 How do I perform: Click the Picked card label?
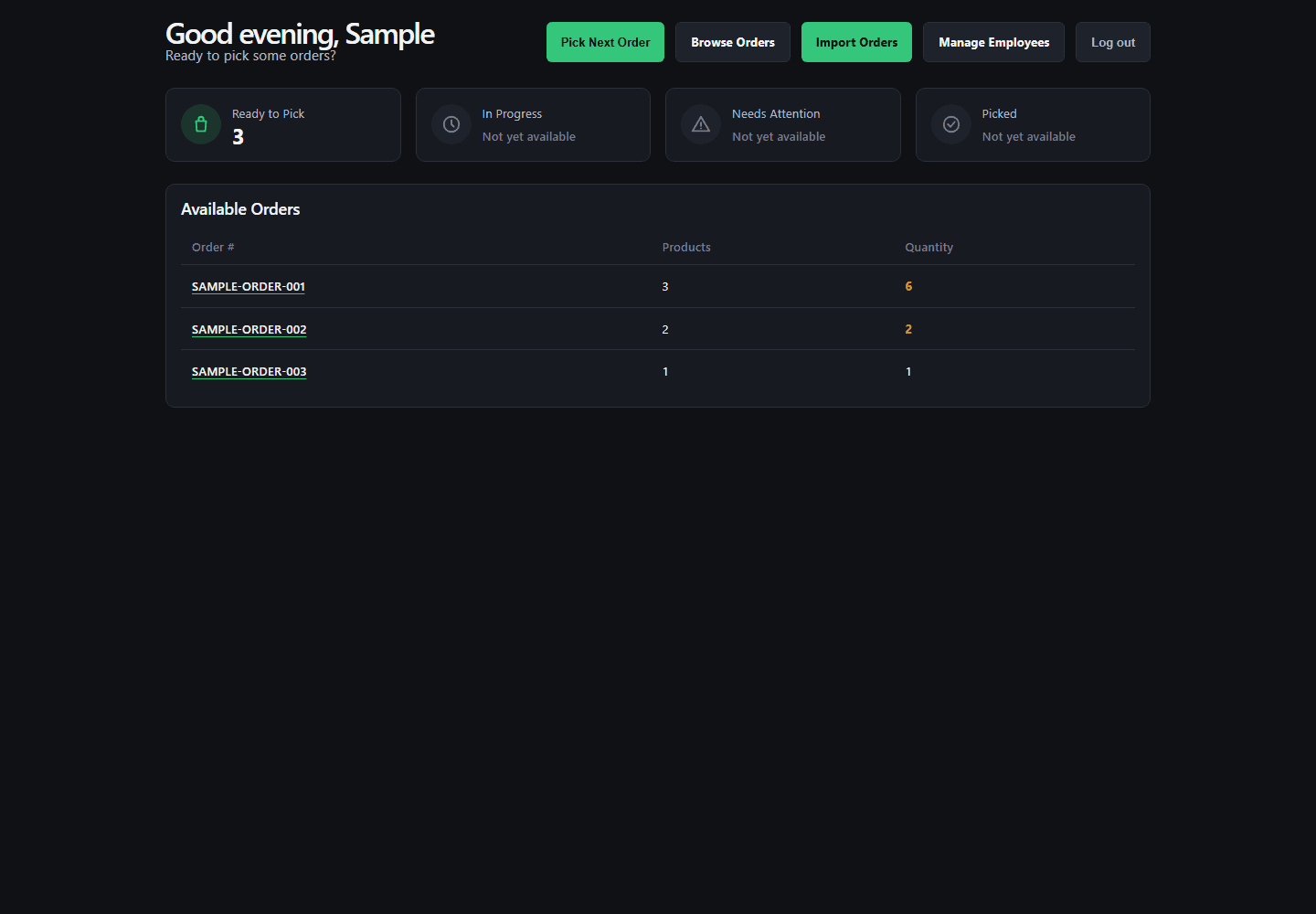(x=999, y=113)
